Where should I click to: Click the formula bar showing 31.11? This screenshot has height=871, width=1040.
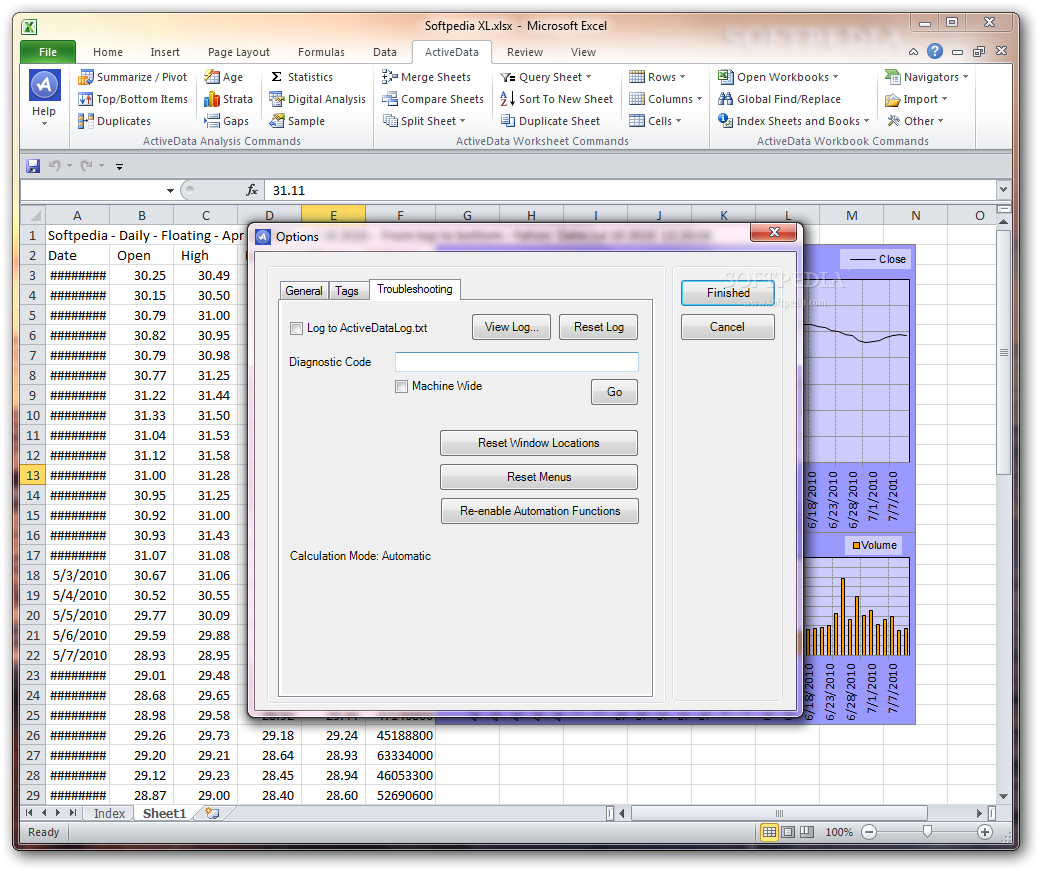point(629,190)
